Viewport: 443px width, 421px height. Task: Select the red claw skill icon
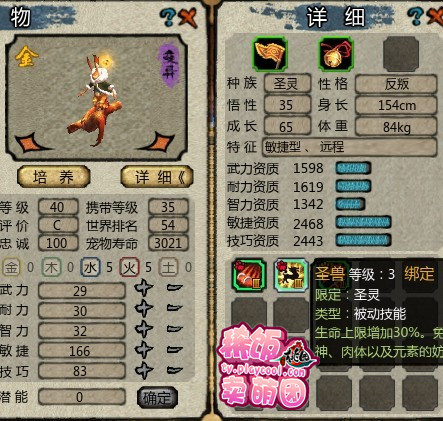[x=249, y=275]
